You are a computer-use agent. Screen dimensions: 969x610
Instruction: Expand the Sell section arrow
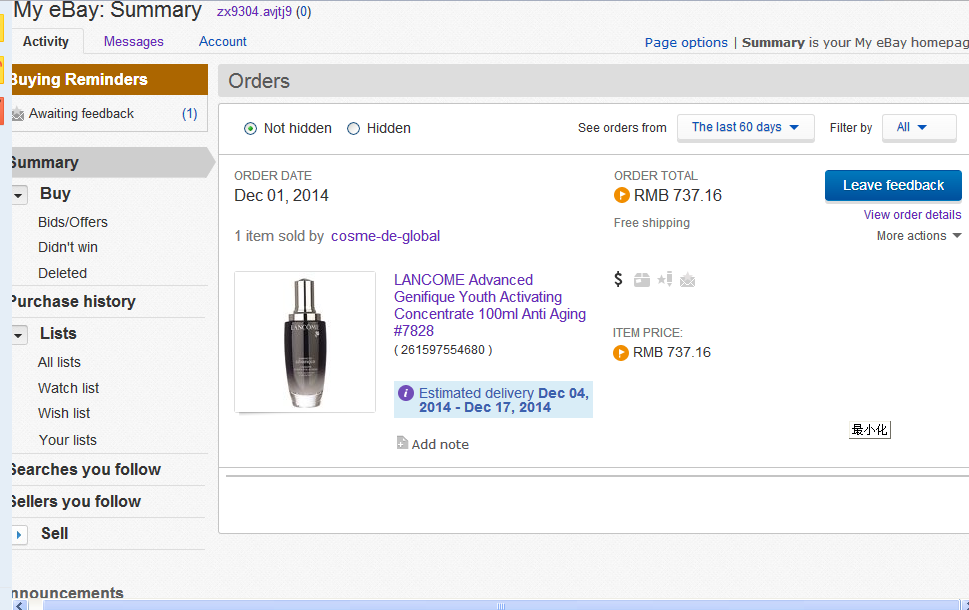[19, 535]
